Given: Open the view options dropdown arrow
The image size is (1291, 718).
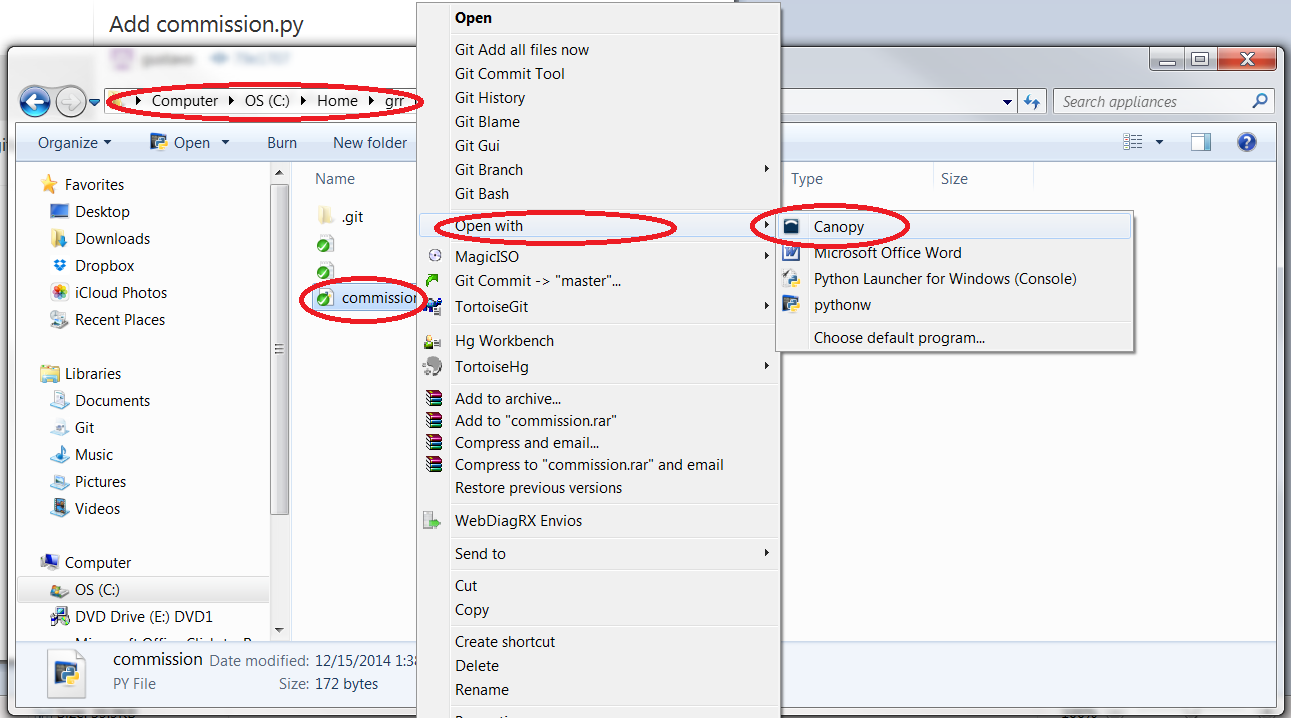Looking at the screenshot, I should tap(1159, 143).
